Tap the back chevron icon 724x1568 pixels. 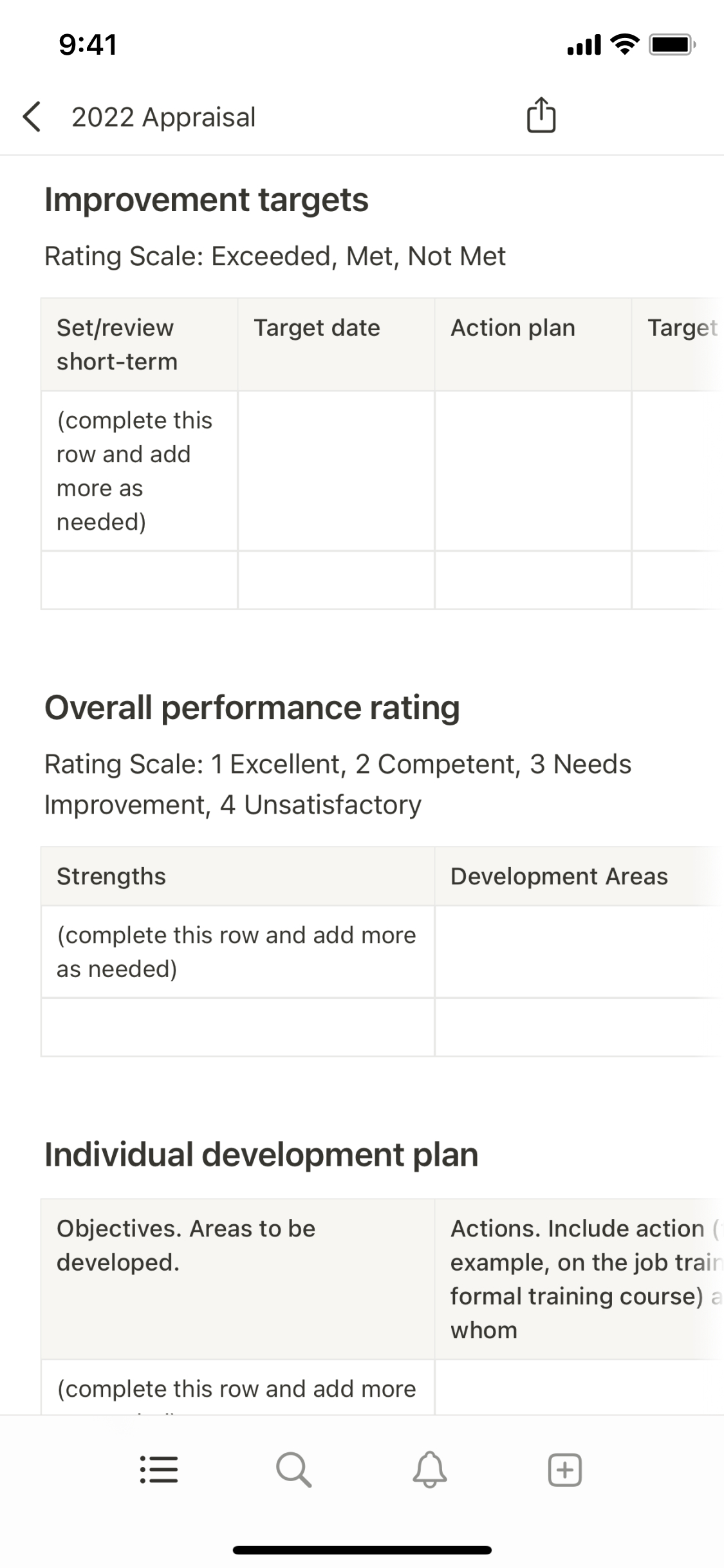click(32, 117)
